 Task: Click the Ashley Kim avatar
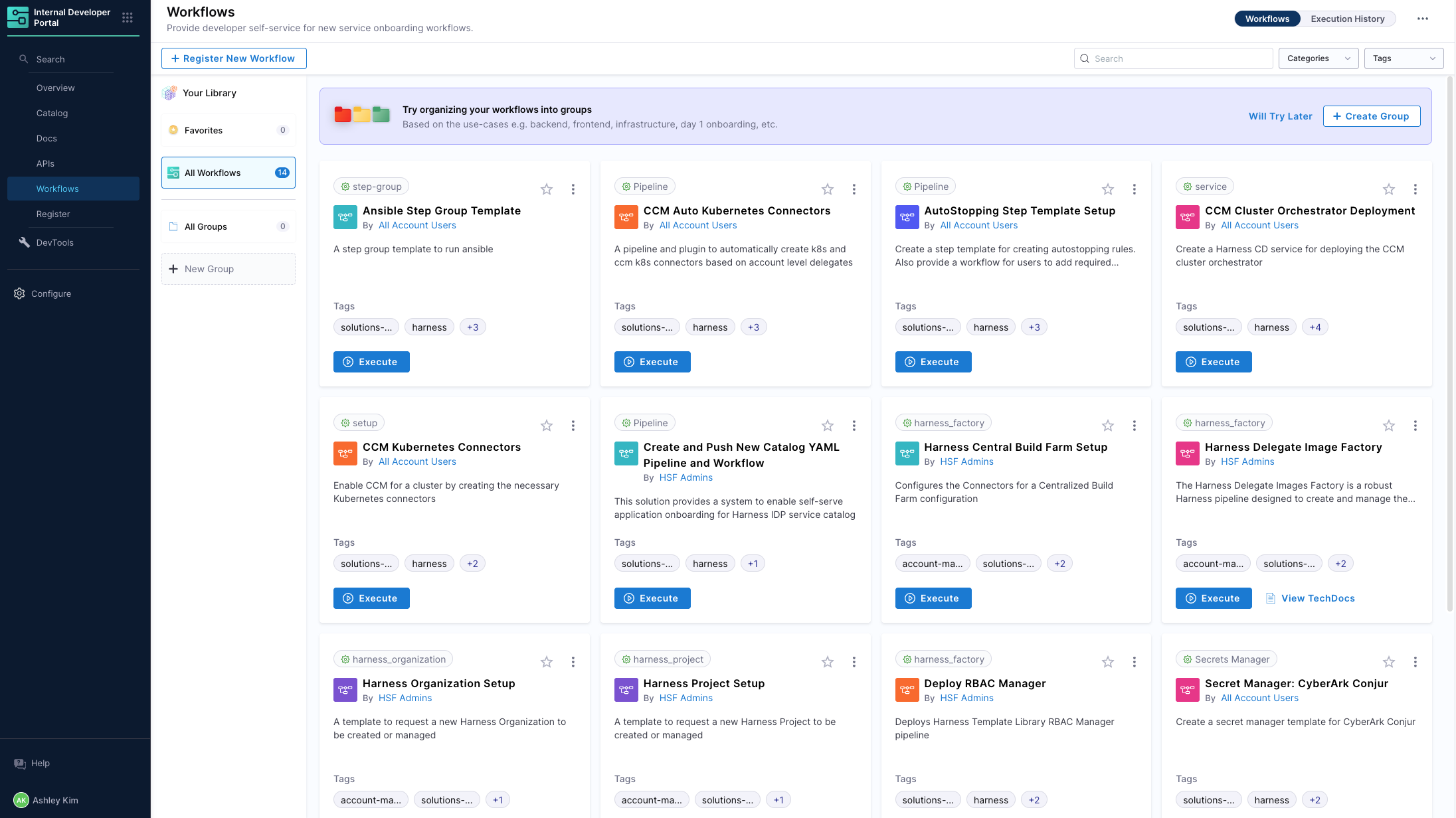point(21,800)
